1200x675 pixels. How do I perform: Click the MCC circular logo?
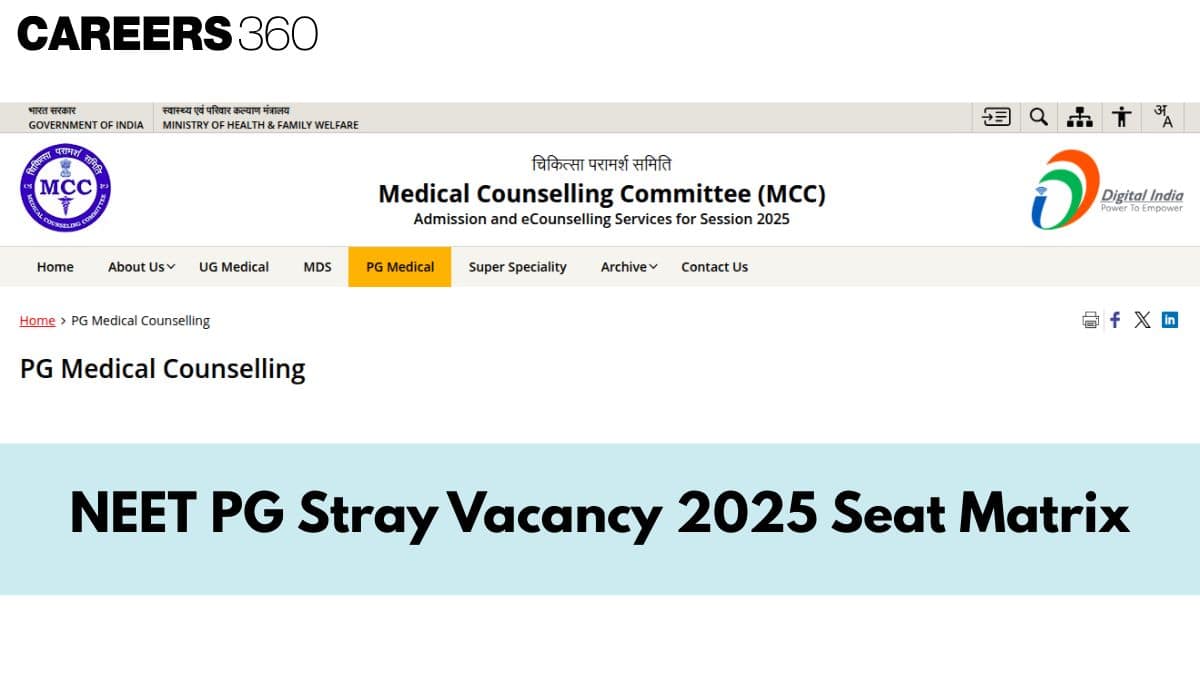point(65,189)
